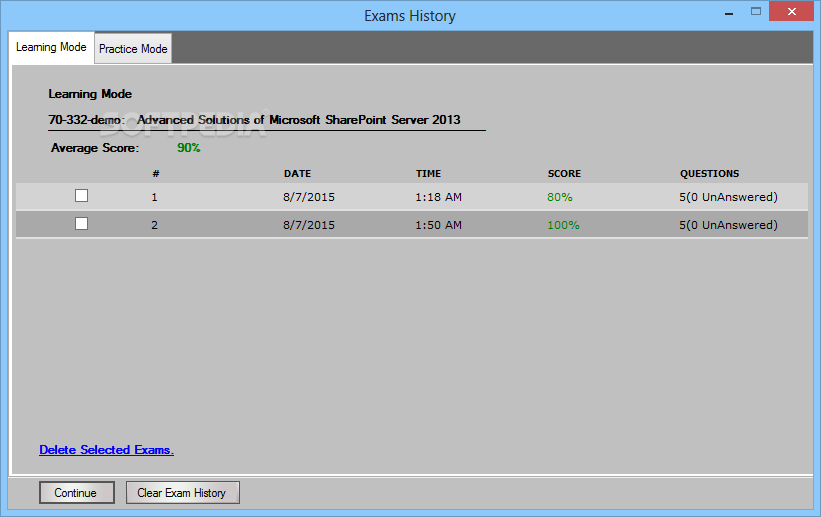Viewport: 821px width, 517px height.
Task: Click exam number 1 cell
Action: click(154, 197)
